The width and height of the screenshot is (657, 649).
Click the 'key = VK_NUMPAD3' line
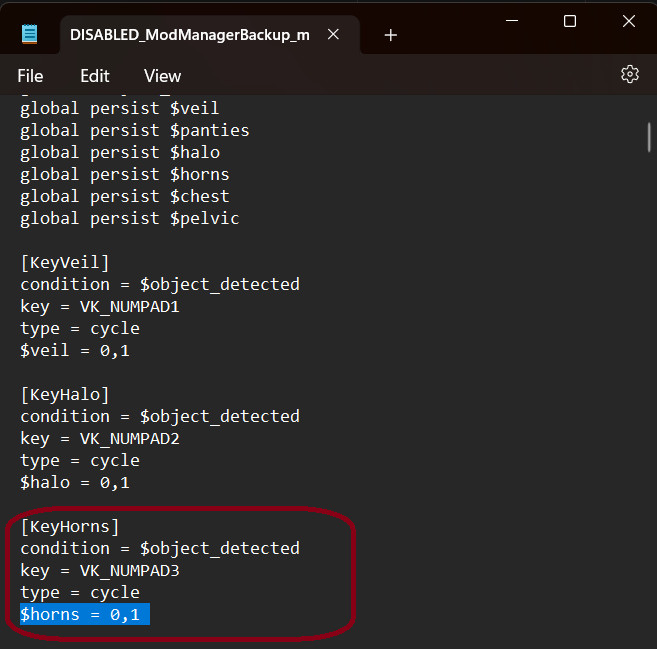point(100,571)
